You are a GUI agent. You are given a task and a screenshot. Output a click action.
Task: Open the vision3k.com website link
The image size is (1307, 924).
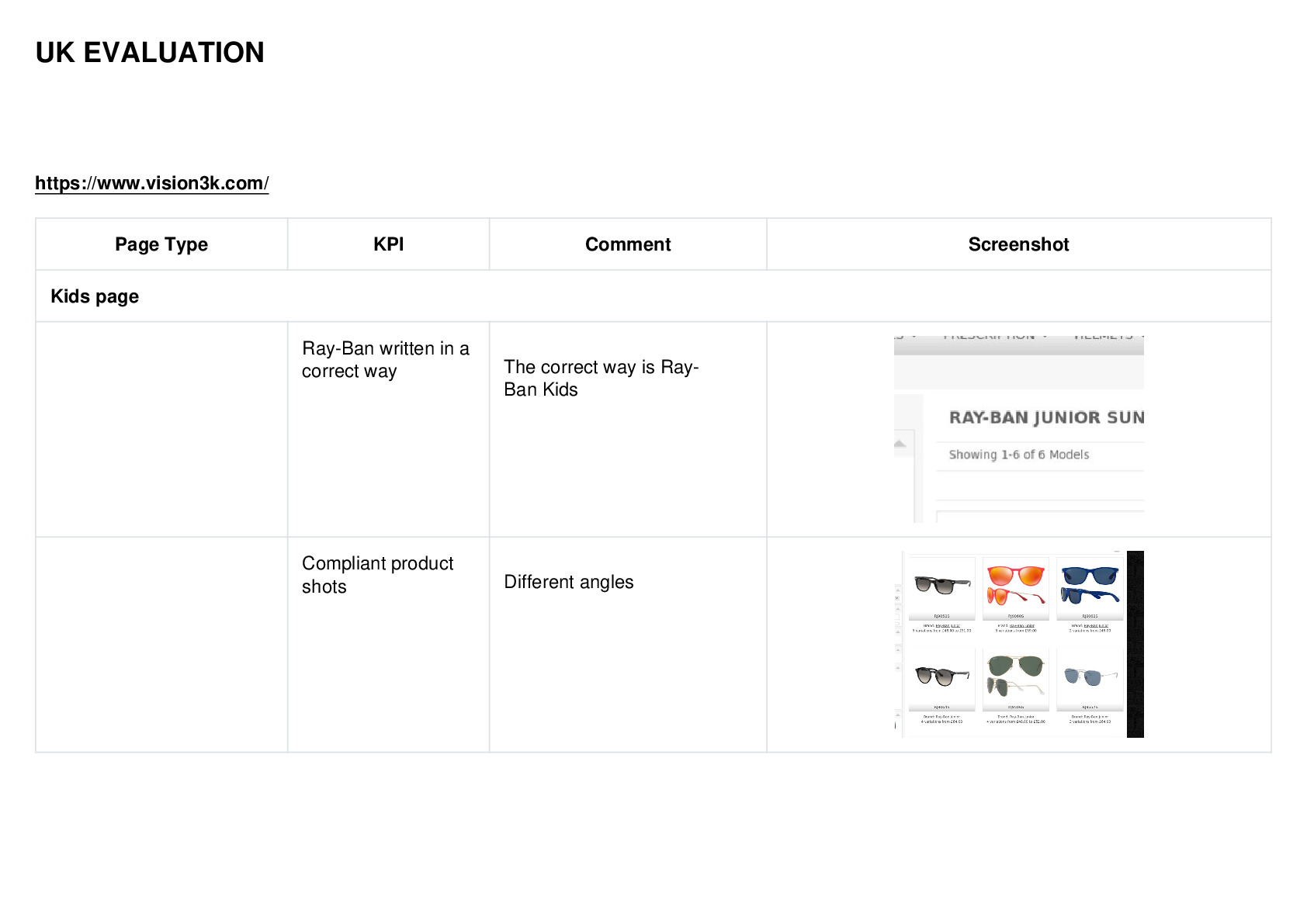pos(151,183)
